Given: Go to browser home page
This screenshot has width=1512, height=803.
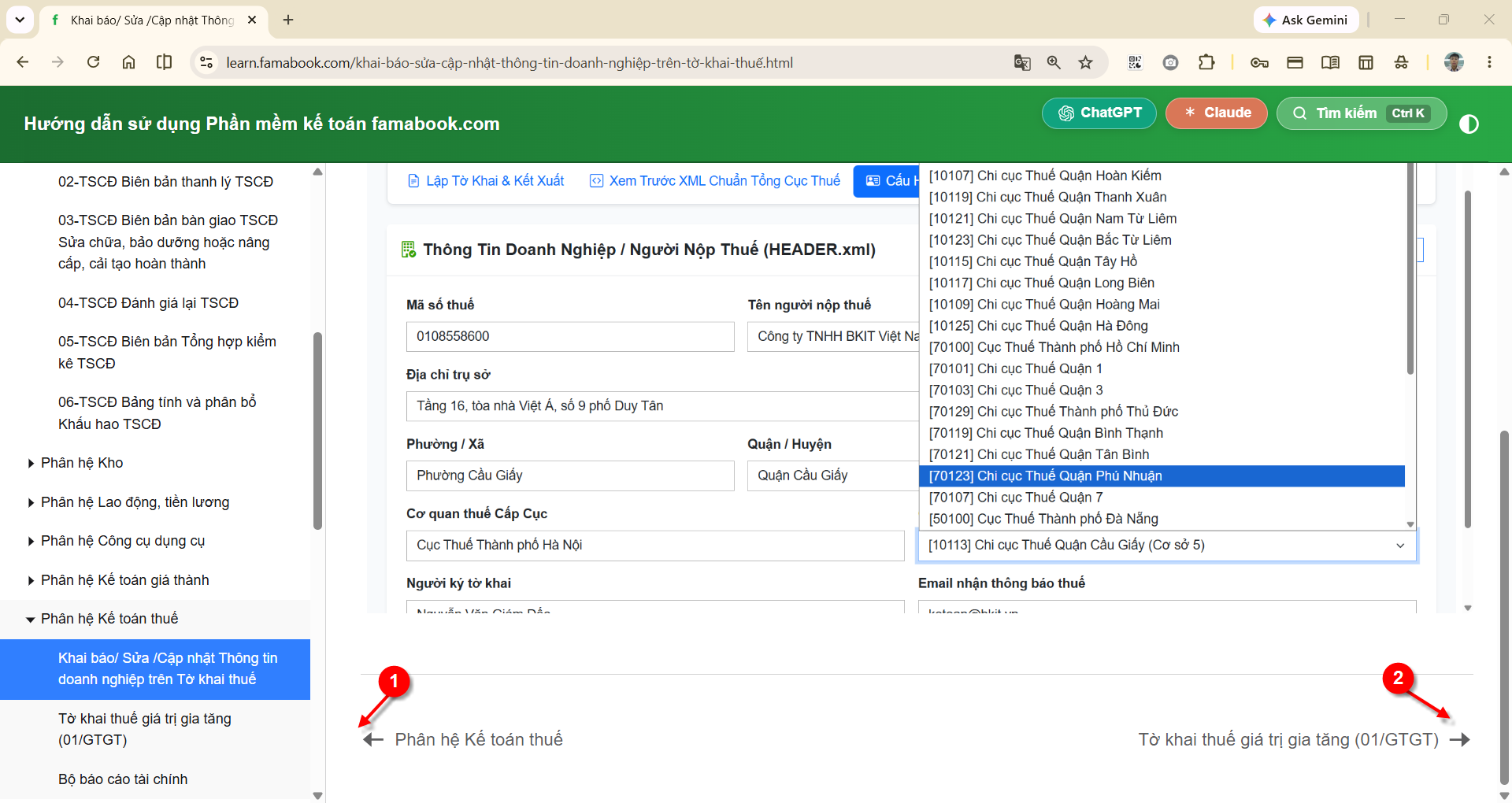Looking at the screenshot, I should click(128, 62).
